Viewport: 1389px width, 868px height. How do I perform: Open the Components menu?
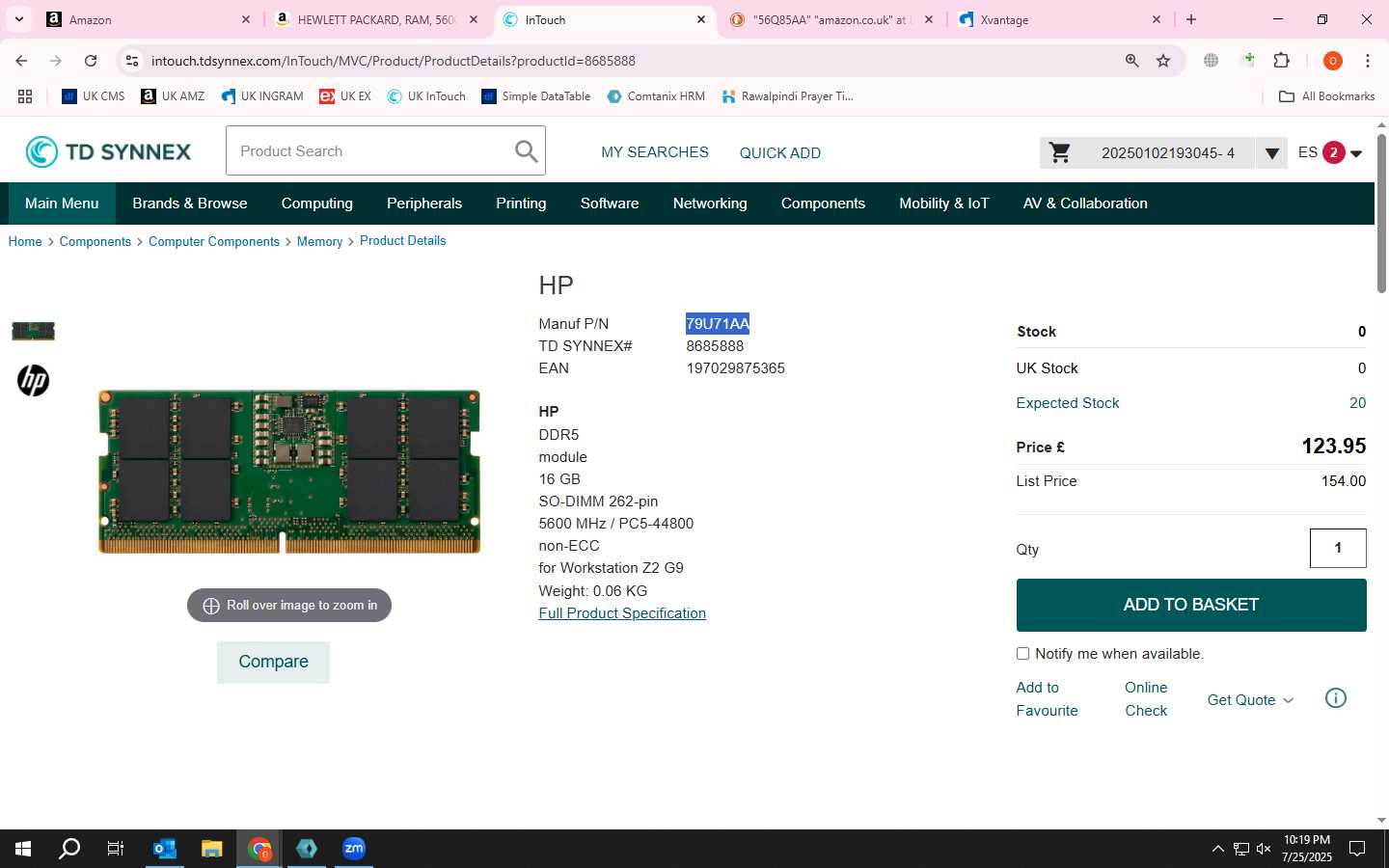(823, 203)
